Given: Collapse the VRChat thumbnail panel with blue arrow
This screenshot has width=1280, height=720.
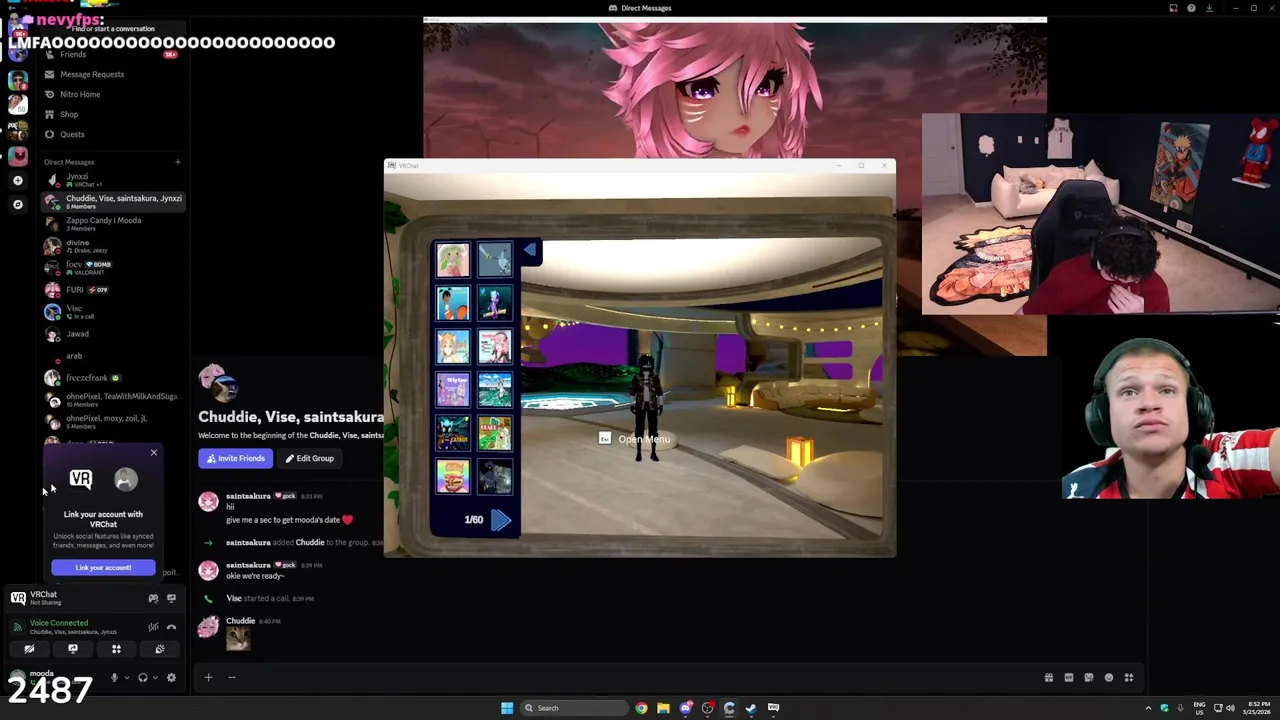Looking at the screenshot, I should tap(530, 251).
